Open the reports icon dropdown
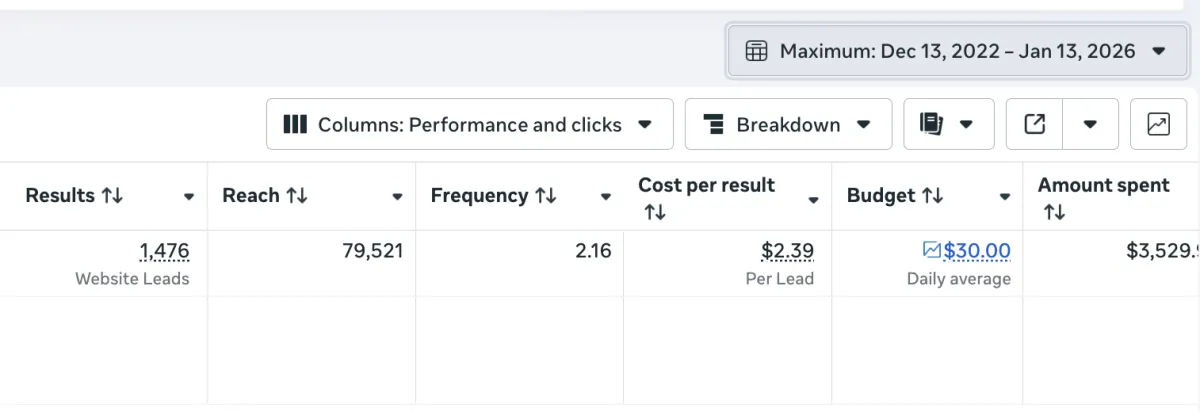Viewport: 1200px width, 412px height. point(948,125)
